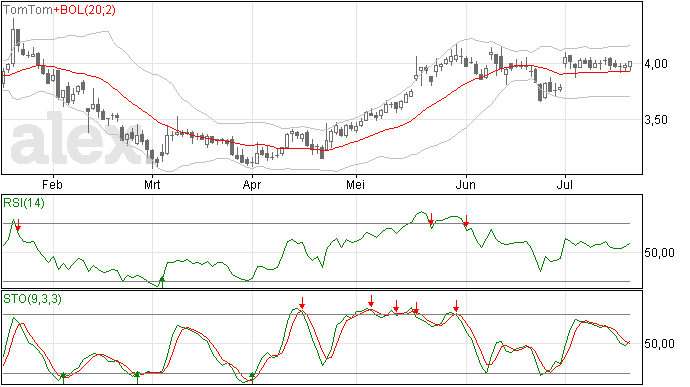
Task: Click the 4,00 price axis value
Action: click(x=656, y=64)
